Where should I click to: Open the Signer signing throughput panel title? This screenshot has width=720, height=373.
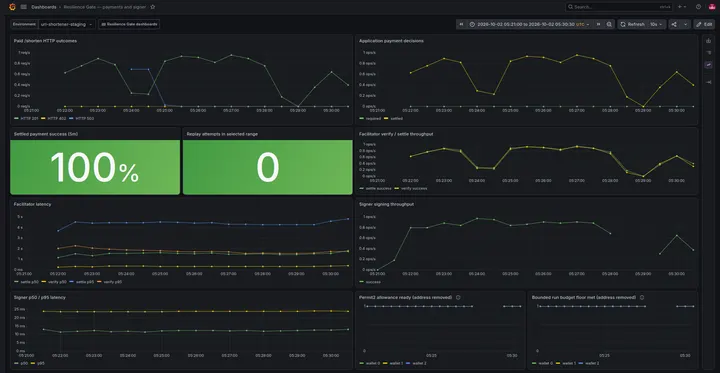pos(386,204)
